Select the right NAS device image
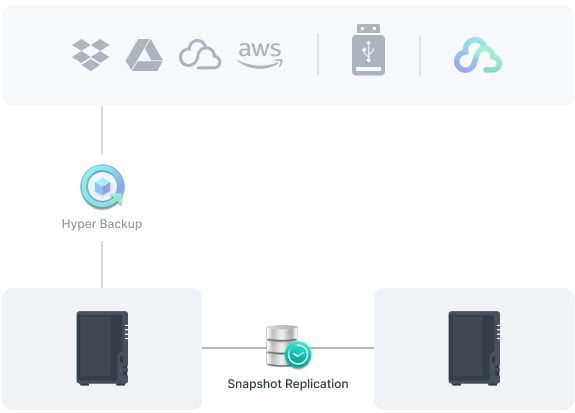 pos(475,348)
